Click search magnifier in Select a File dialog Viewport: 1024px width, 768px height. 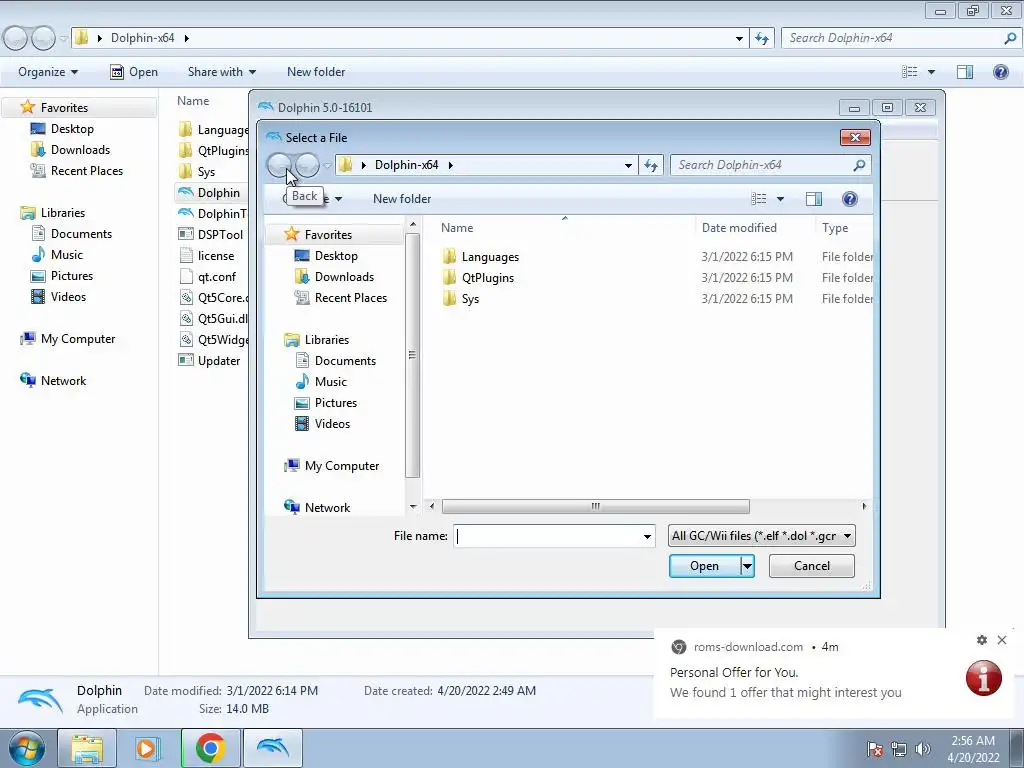pyautogui.click(x=859, y=165)
